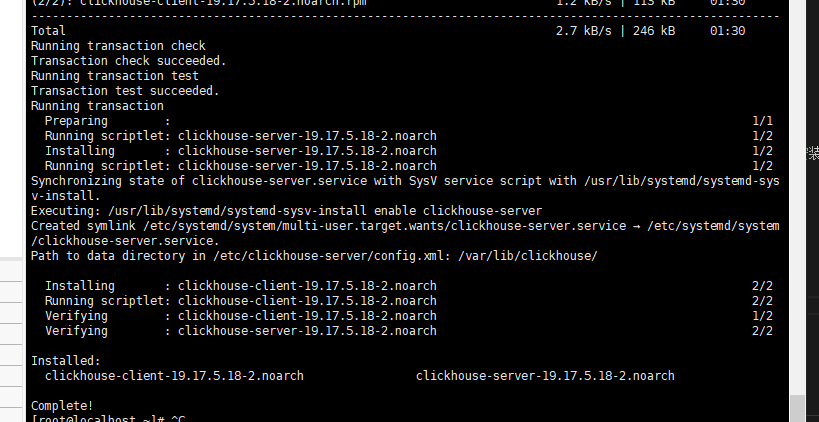Click the "Synchronizing state" output line

(x=300, y=181)
